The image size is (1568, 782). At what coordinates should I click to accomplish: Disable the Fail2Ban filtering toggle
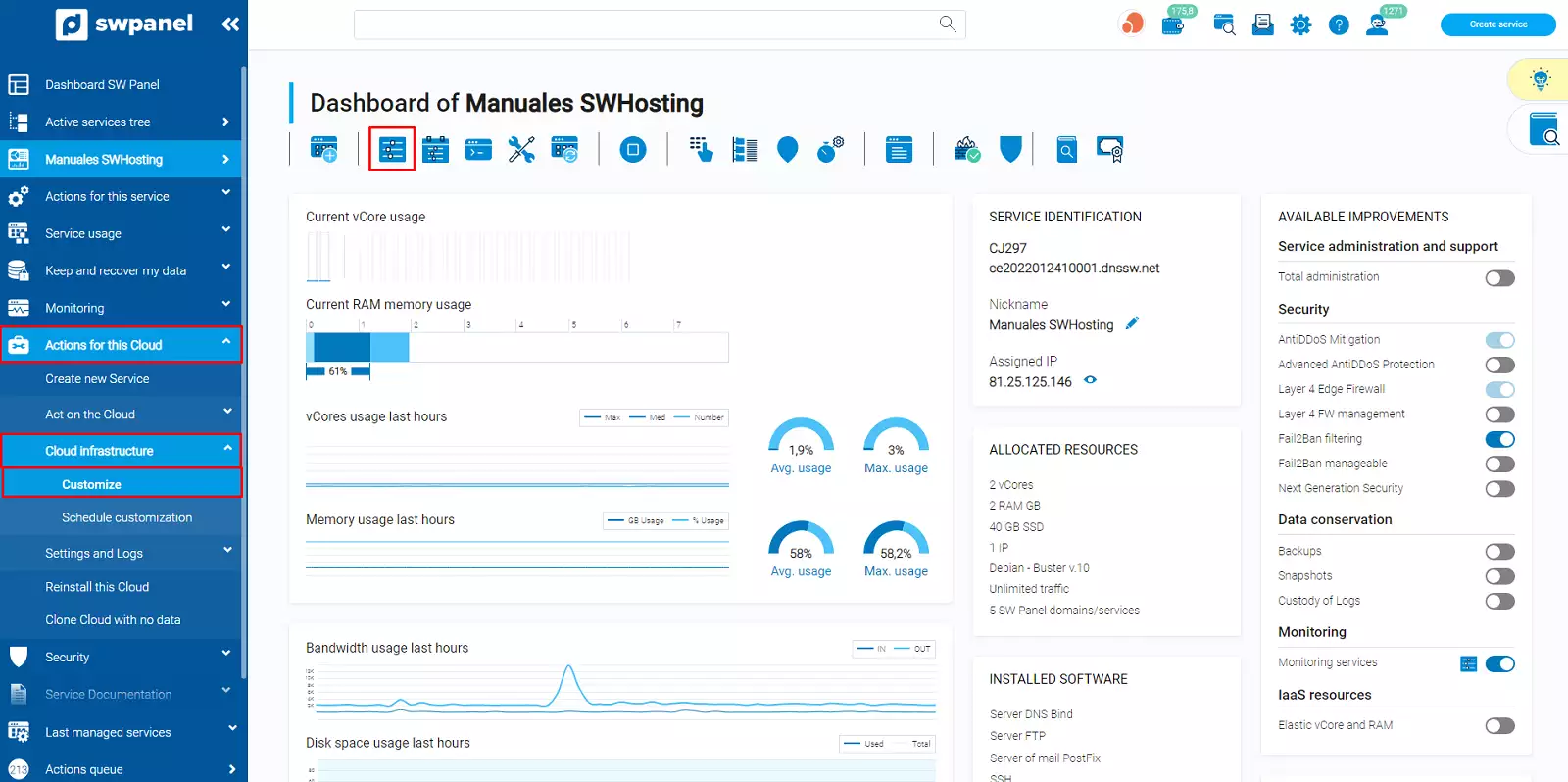1498,440
